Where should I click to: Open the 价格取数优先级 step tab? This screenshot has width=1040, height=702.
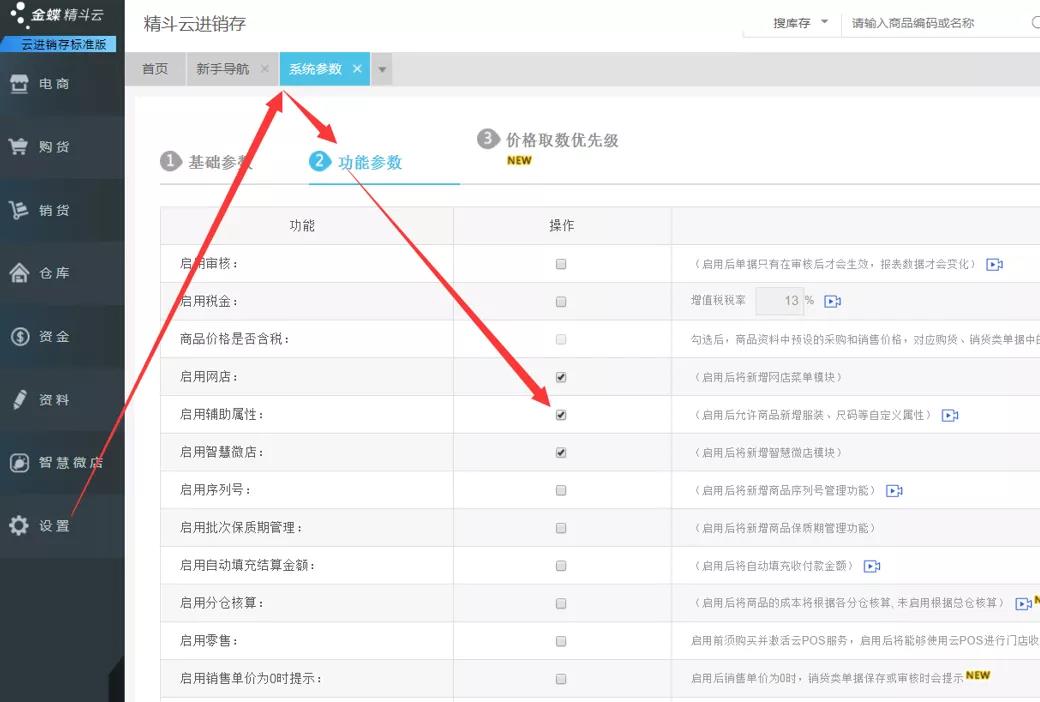pyautogui.click(x=548, y=139)
